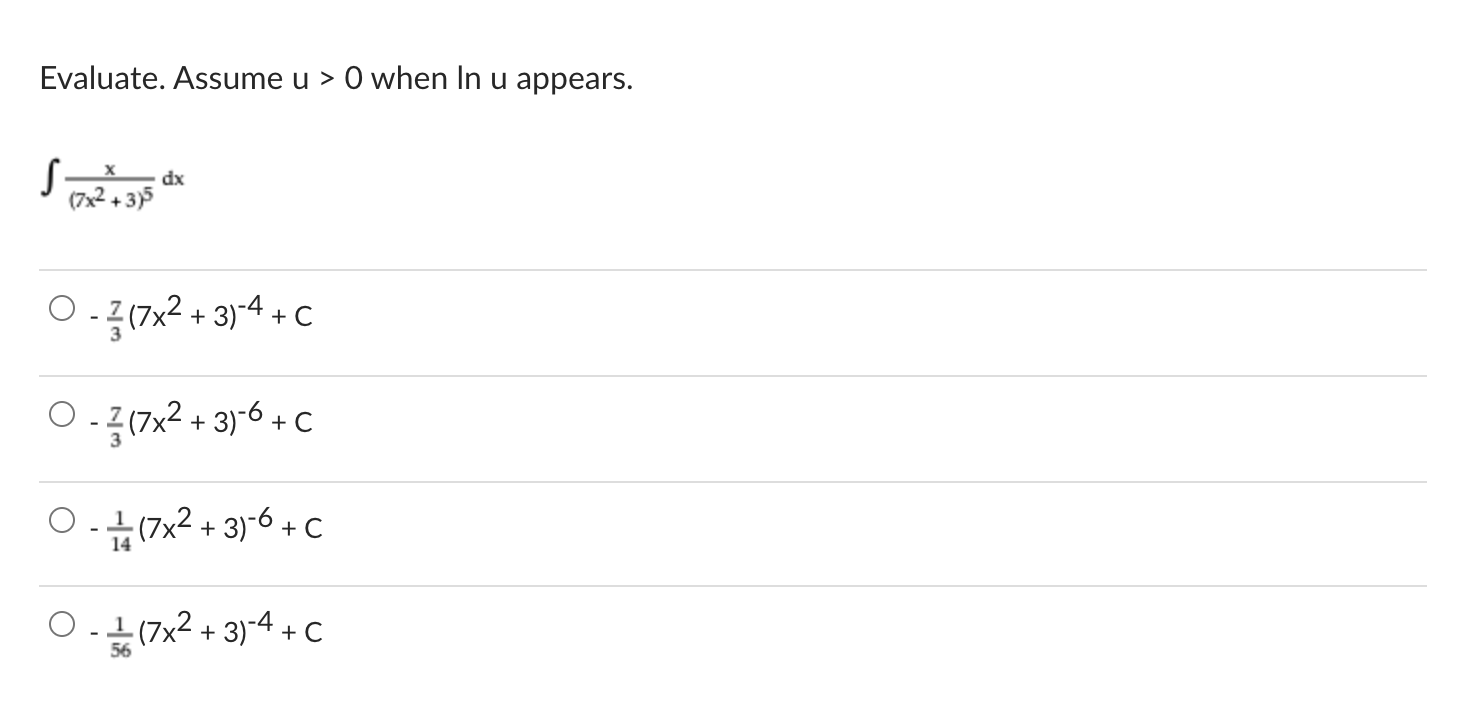Select the third radio button option

(x=60, y=518)
